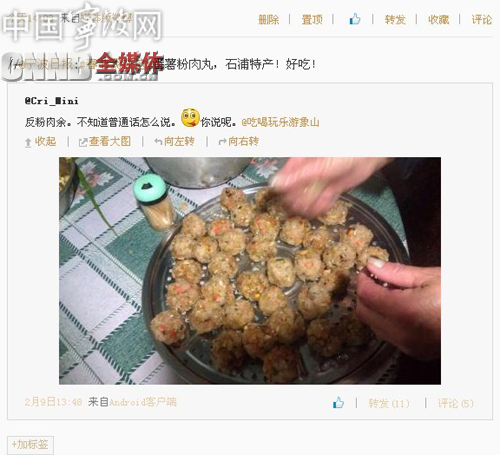This screenshot has height=455, width=500.
Task: Click the top thumbs-up like icon
Action: (355, 19)
